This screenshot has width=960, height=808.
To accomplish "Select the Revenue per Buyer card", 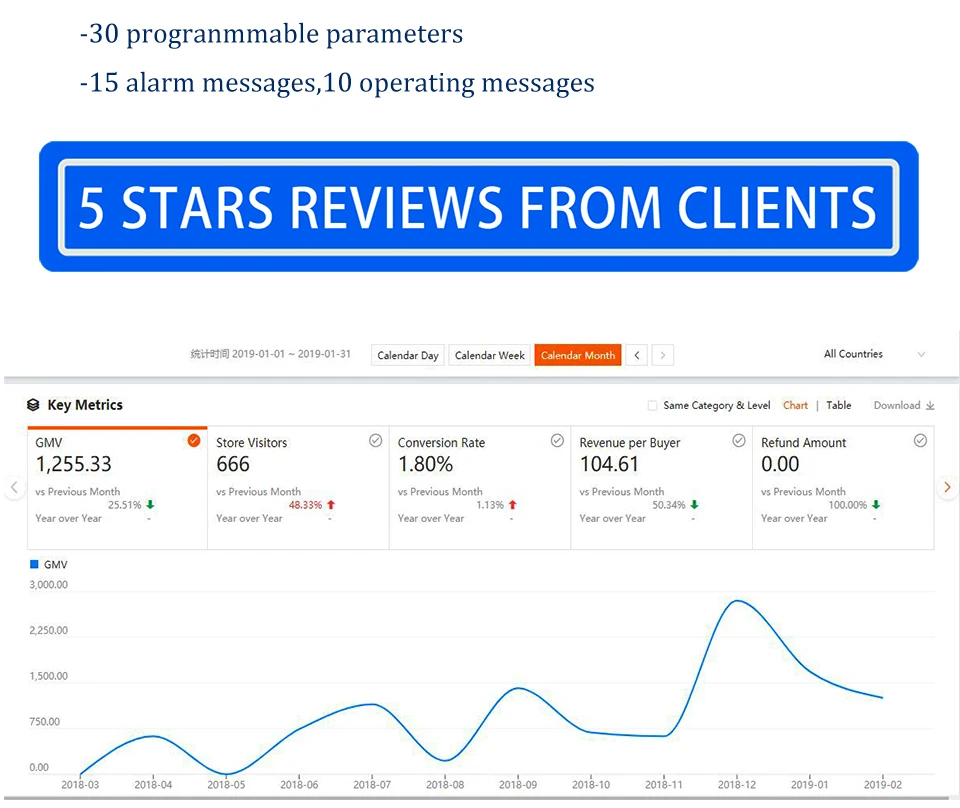I will (x=662, y=488).
